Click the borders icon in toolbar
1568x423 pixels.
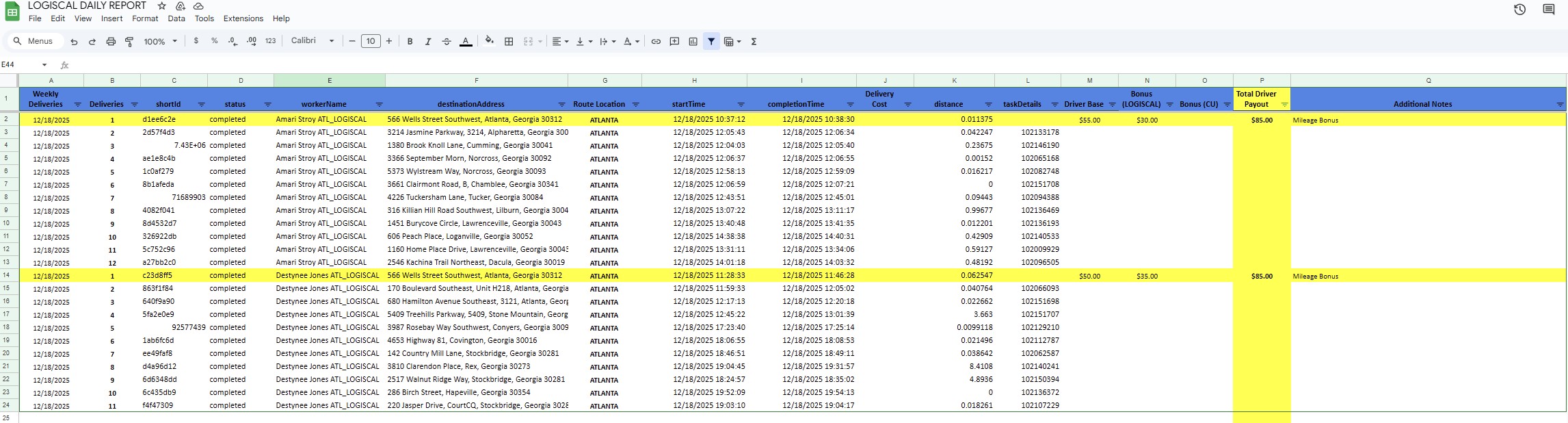pyautogui.click(x=509, y=42)
